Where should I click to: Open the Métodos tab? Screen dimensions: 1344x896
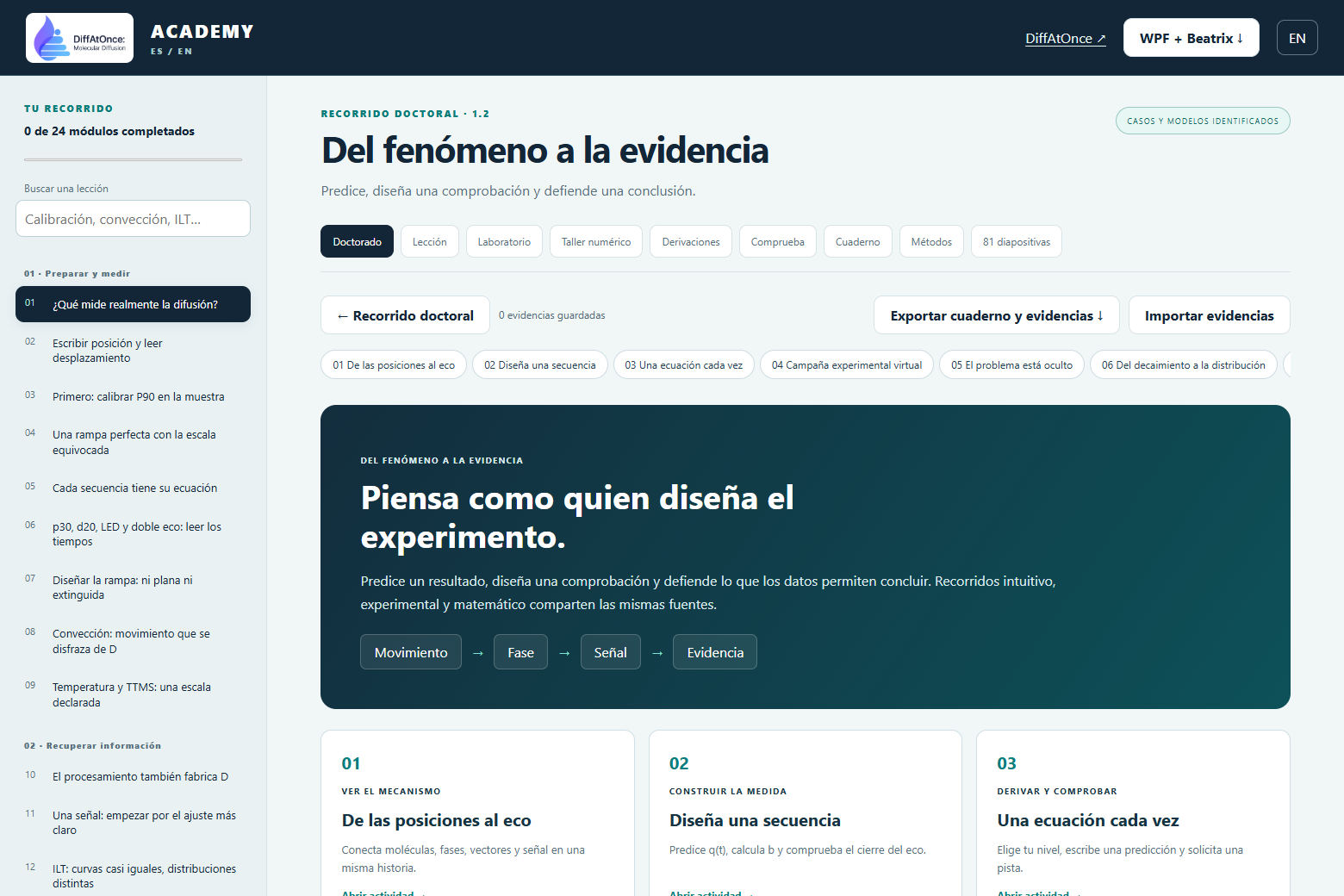[x=931, y=241]
